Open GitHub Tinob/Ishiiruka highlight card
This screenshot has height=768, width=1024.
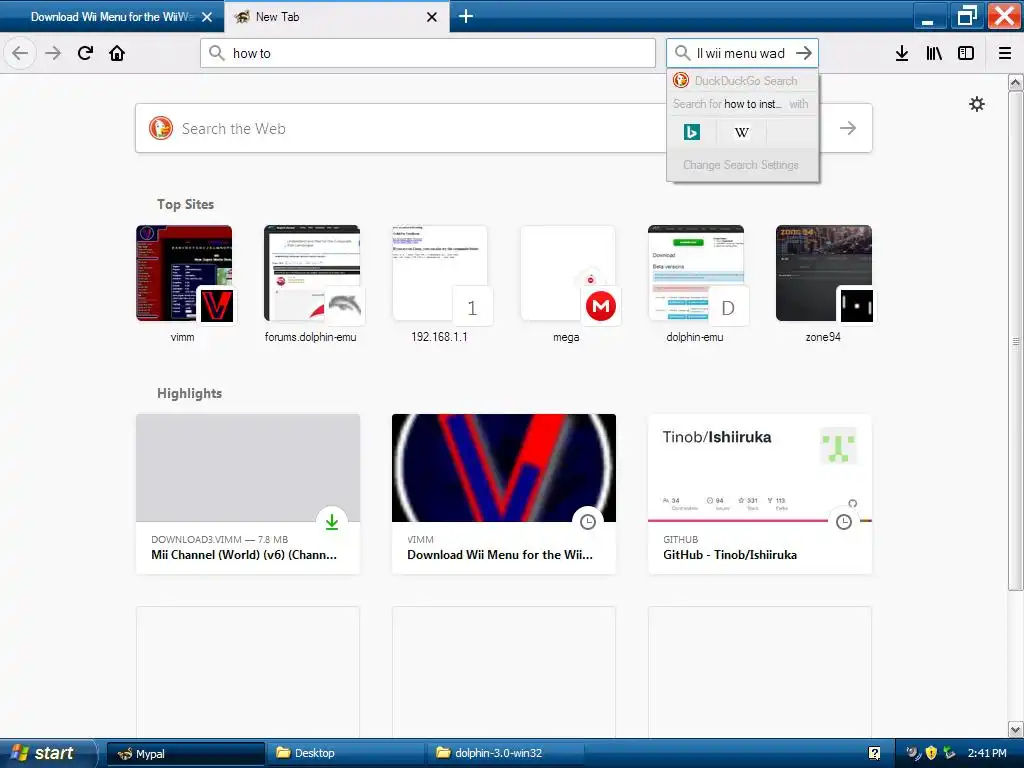tap(760, 494)
